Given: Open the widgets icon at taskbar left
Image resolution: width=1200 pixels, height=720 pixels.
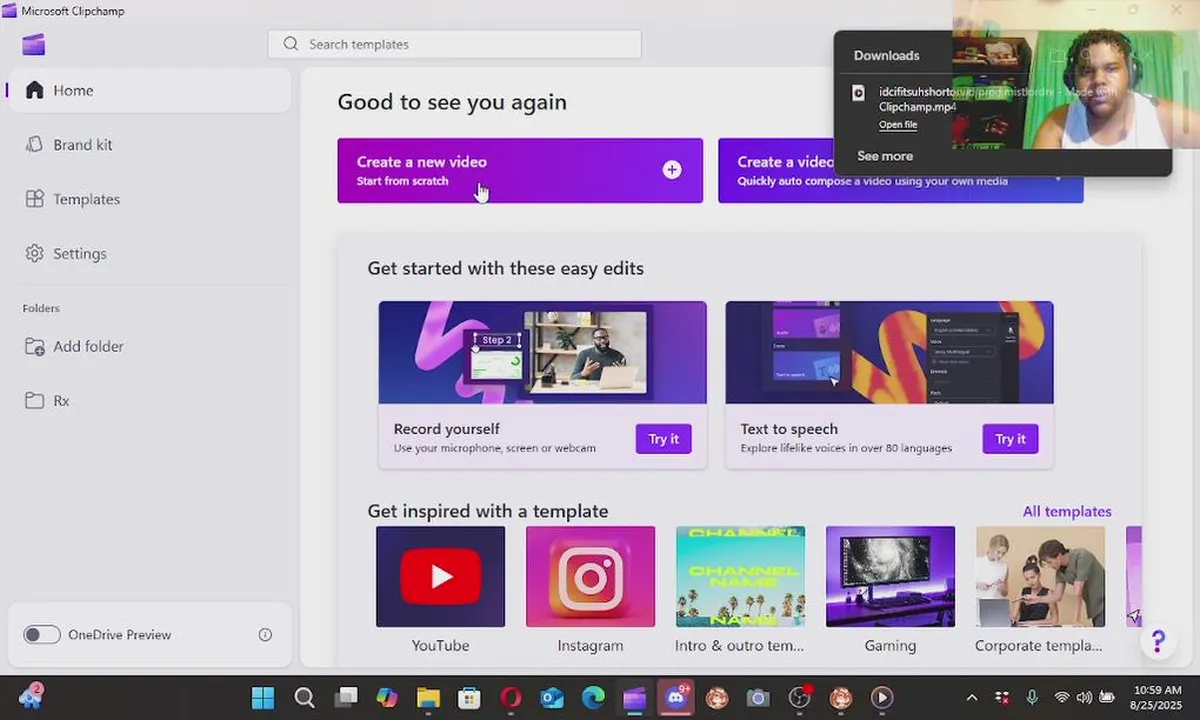Looking at the screenshot, I should [30, 697].
